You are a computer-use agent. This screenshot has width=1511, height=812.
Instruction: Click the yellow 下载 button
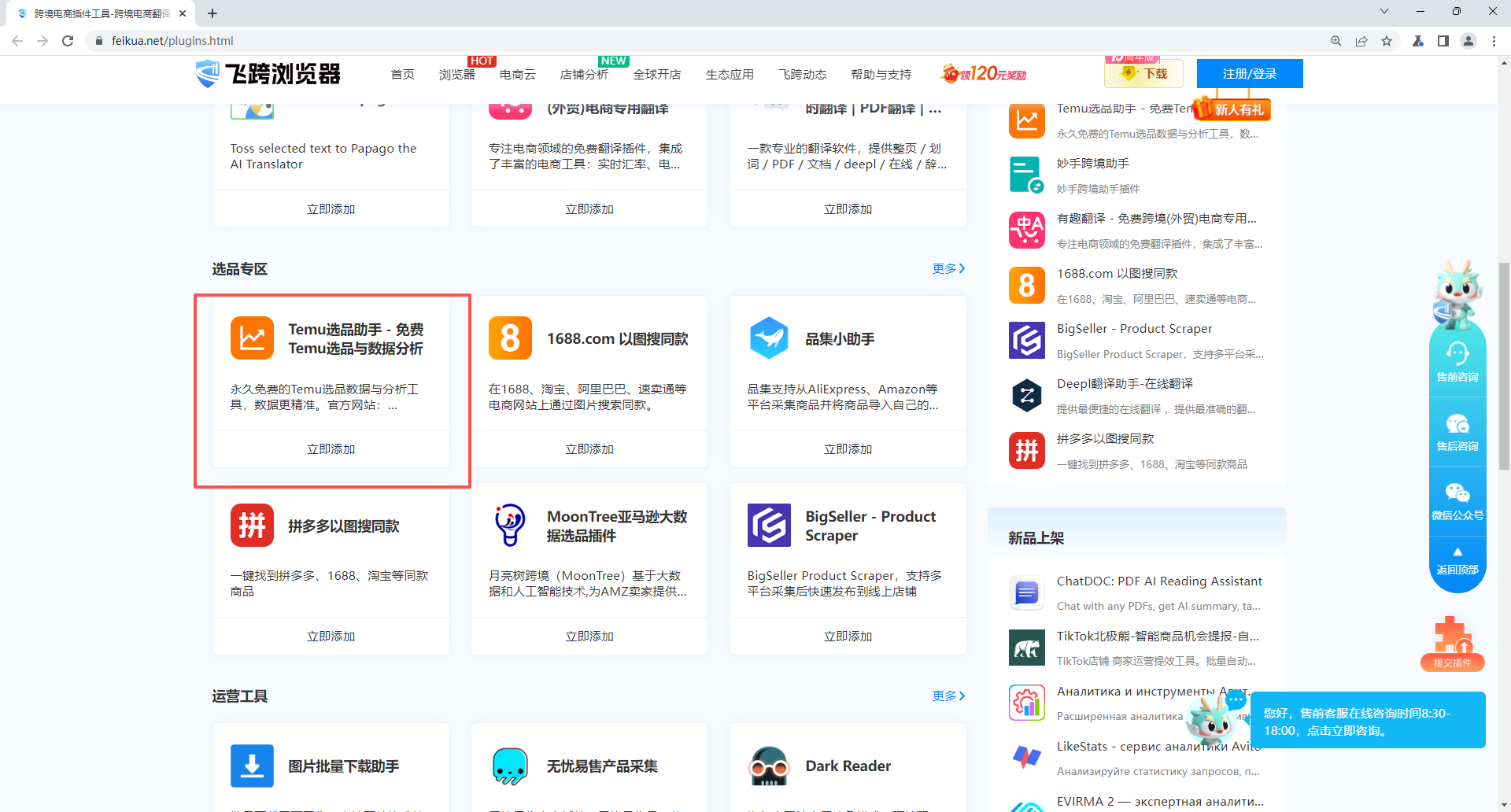tap(1144, 73)
